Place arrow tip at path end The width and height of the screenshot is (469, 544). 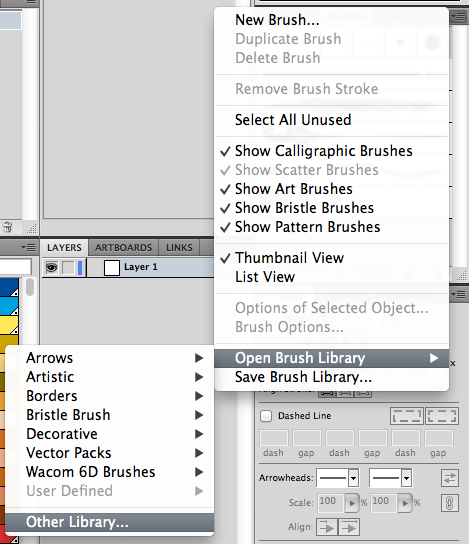[x=349, y=528]
